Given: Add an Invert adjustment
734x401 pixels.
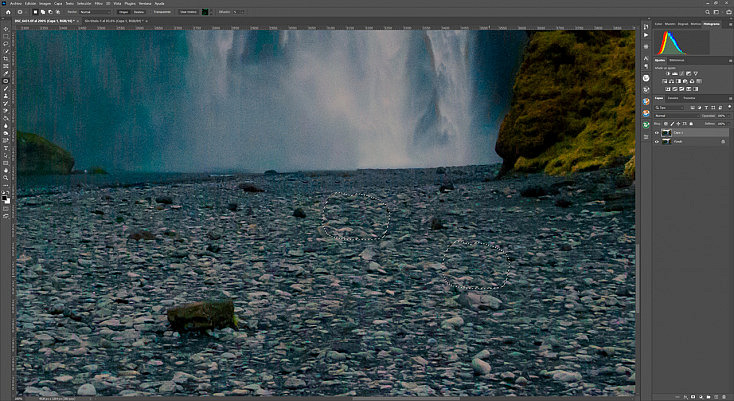Looking at the screenshot, I should click(668, 89).
